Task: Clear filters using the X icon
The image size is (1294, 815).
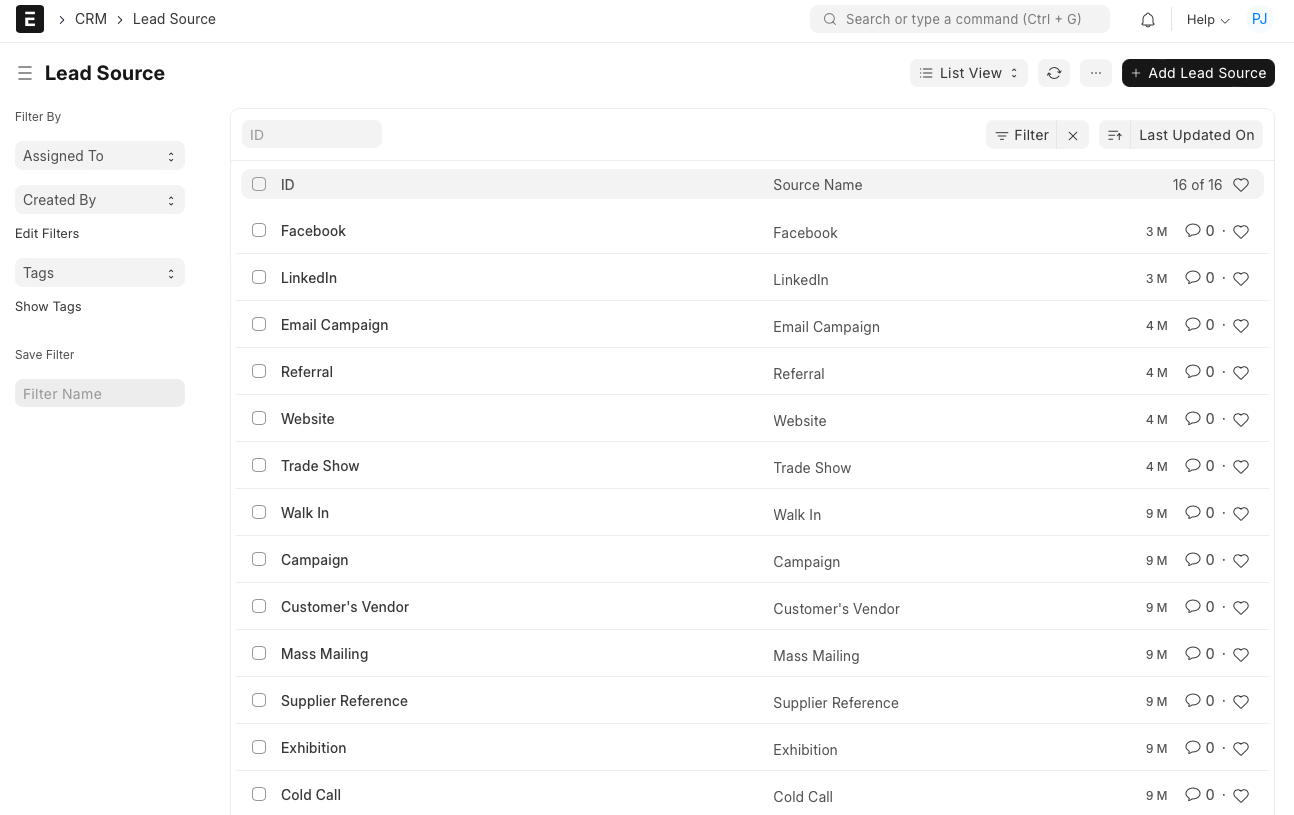Action: [1072, 134]
